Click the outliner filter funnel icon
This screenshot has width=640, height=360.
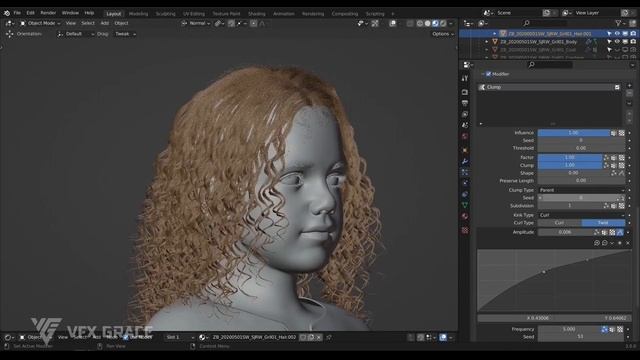(618, 23)
